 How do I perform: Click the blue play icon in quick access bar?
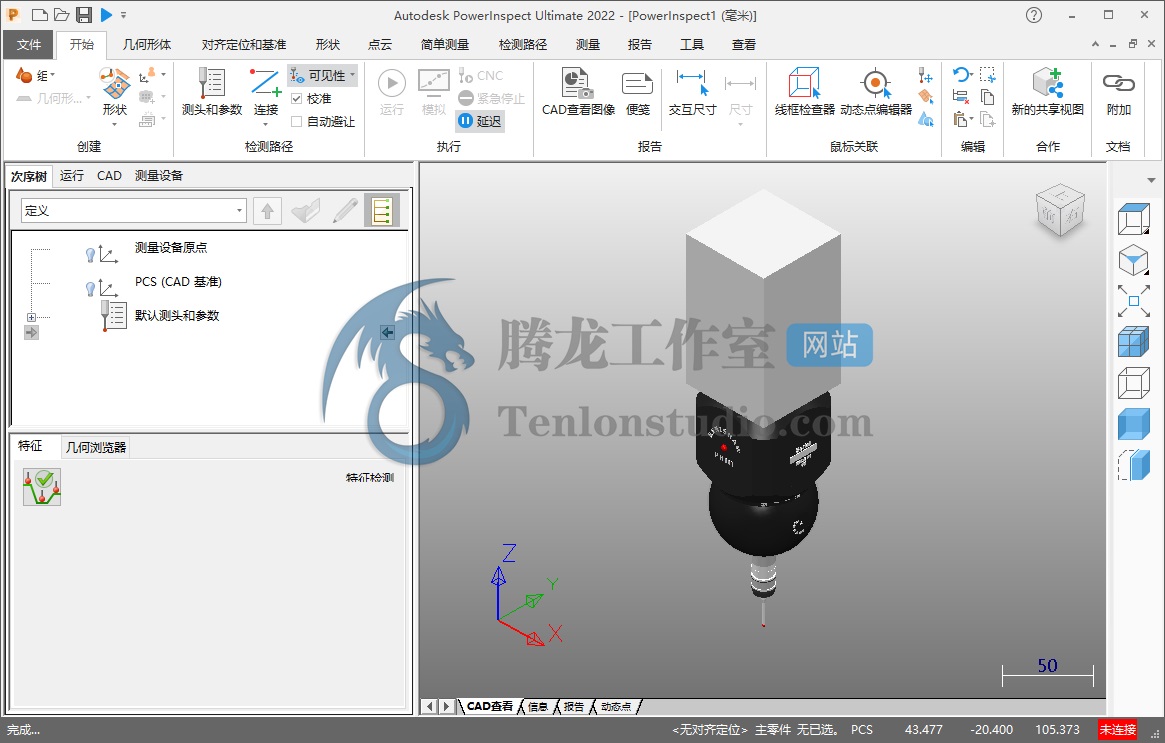(106, 15)
